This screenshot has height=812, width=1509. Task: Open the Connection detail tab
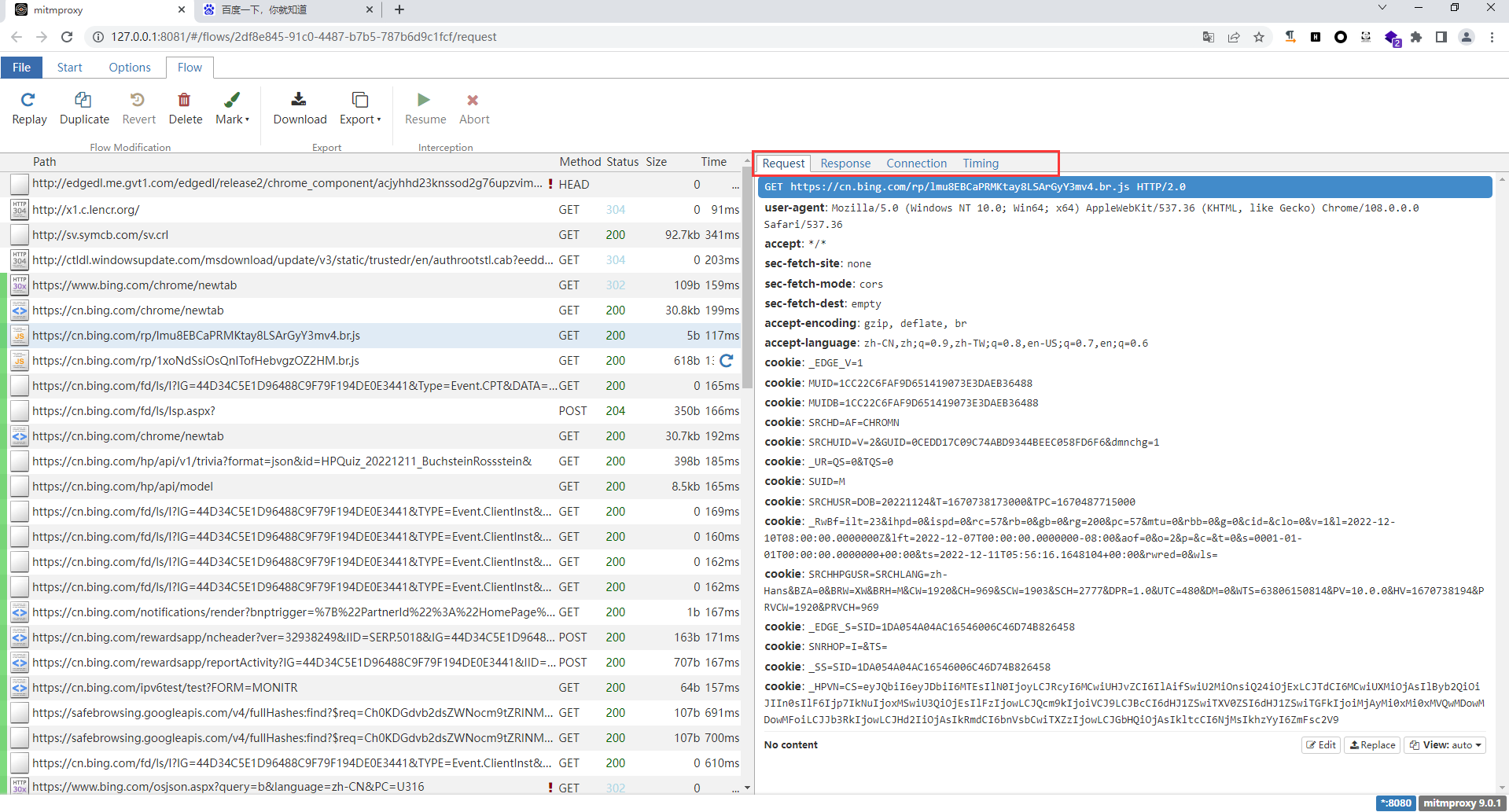coord(917,164)
